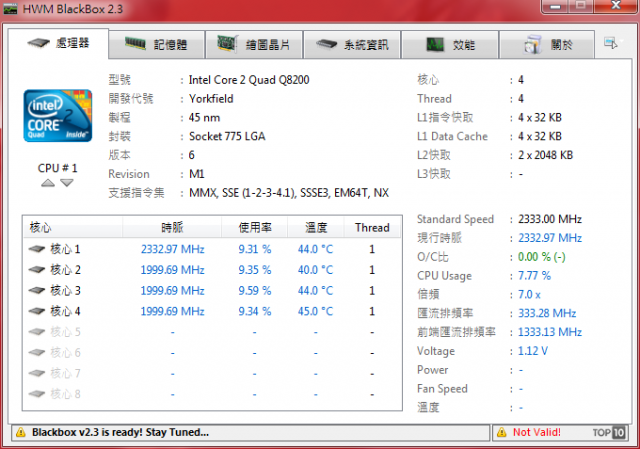Select the 處理器 tab

pos(58,43)
